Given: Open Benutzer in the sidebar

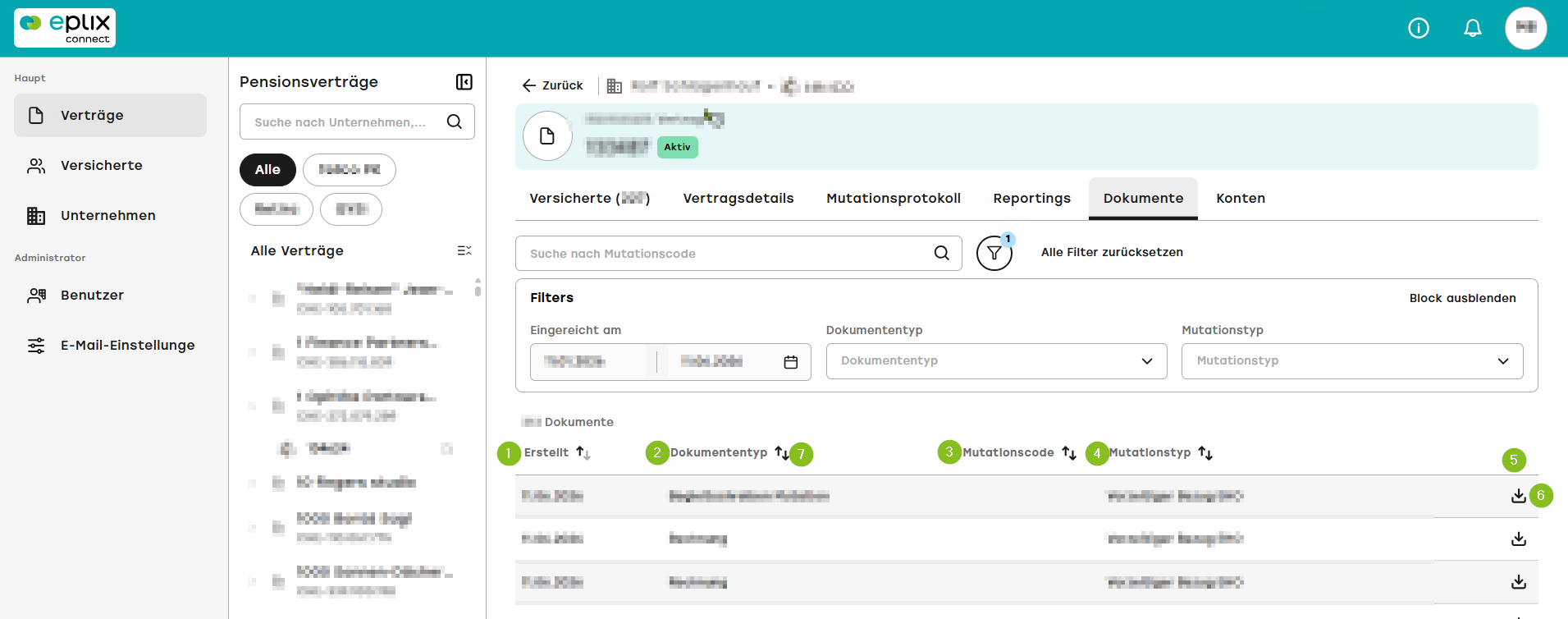Looking at the screenshot, I should tap(110, 295).
